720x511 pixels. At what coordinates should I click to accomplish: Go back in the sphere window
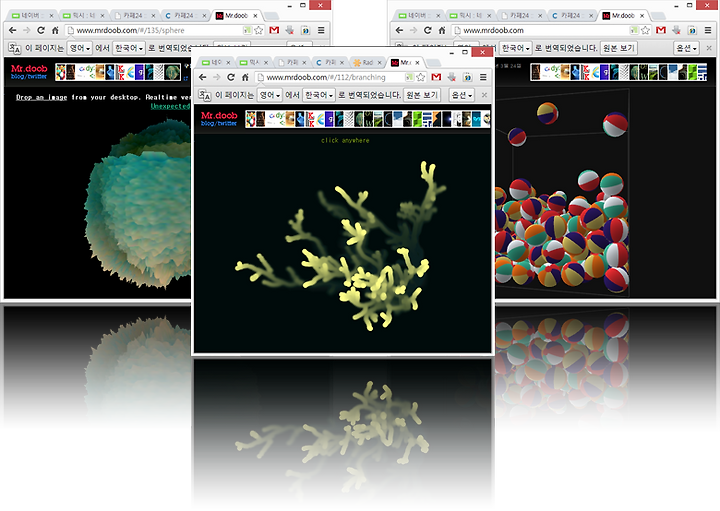(13, 30)
